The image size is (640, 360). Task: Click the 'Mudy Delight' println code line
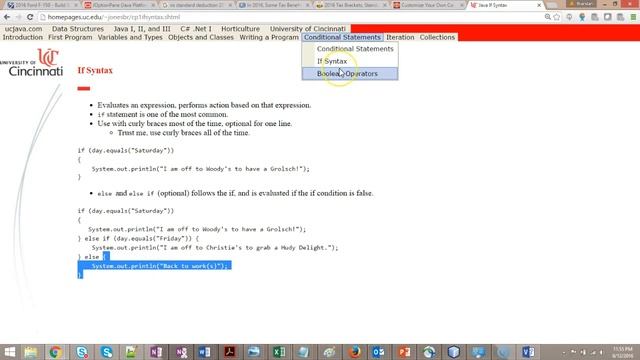click(215, 248)
